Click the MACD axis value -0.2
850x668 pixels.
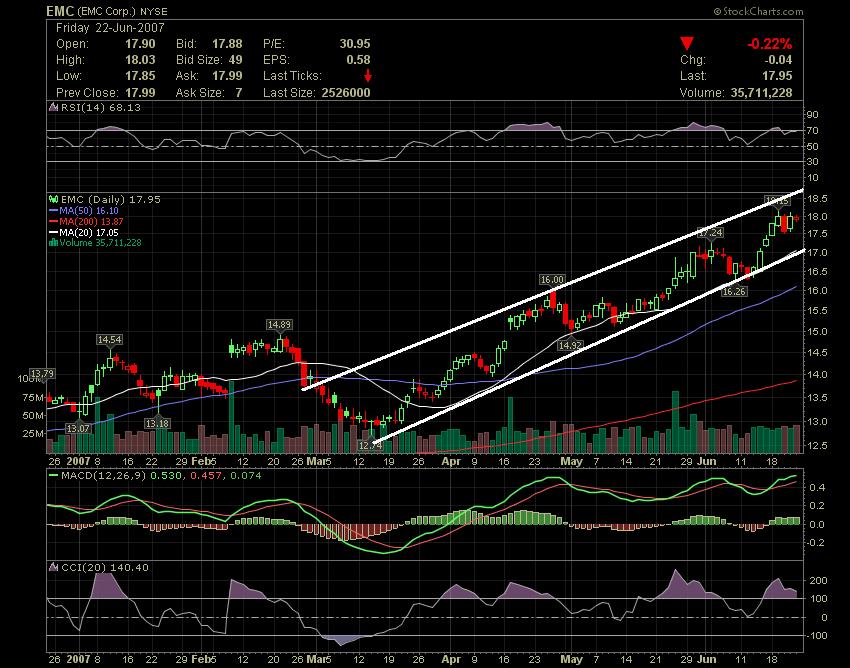click(x=815, y=543)
